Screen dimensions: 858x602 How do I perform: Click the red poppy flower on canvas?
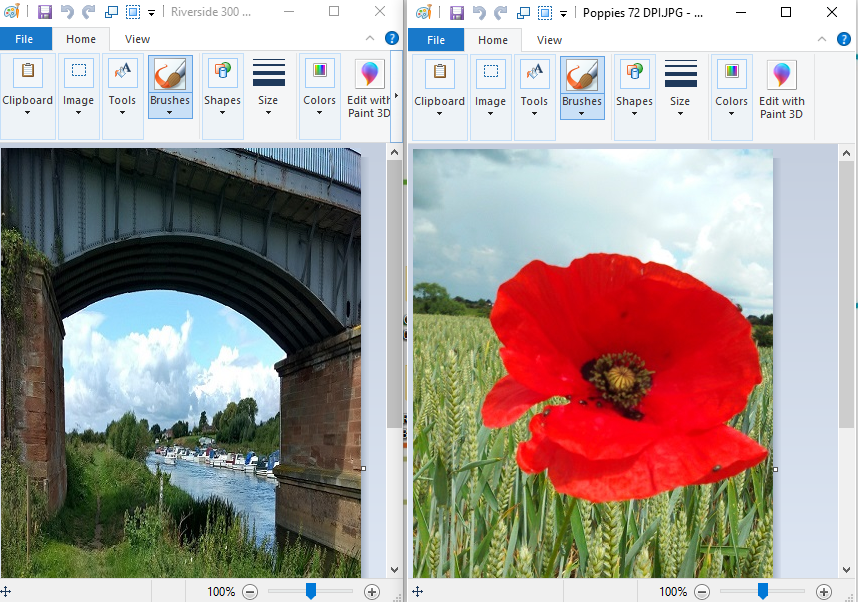click(x=620, y=380)
